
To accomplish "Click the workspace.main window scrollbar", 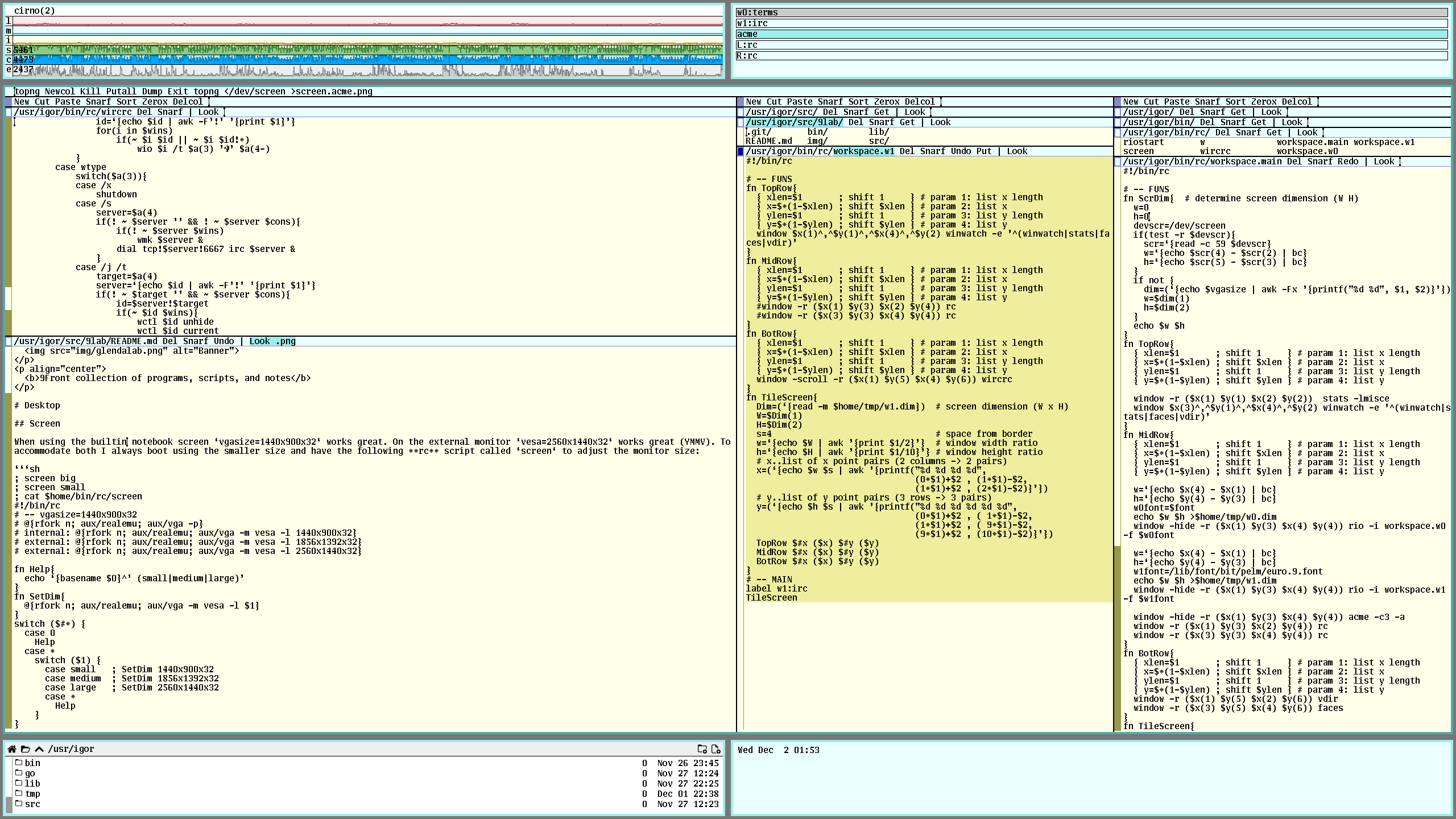I will pyautogui.click(x=1118, y=449).
